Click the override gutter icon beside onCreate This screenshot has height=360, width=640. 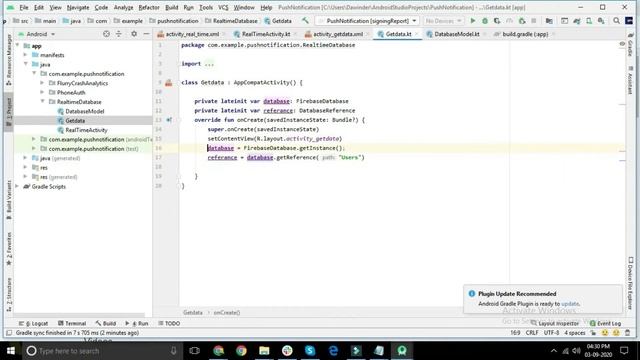tap(169, 120)
